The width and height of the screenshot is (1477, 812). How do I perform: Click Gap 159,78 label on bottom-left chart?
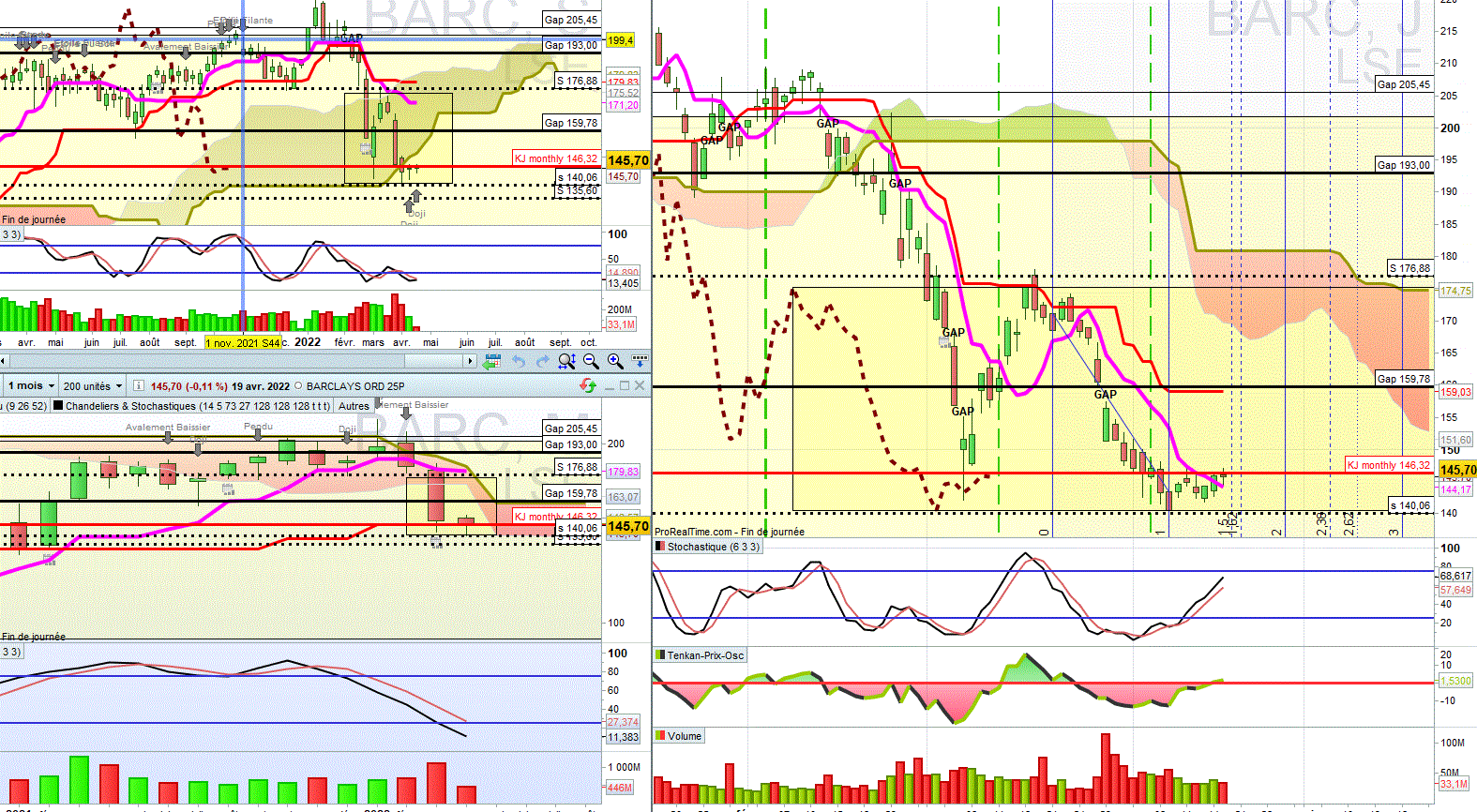coord(571,493)
